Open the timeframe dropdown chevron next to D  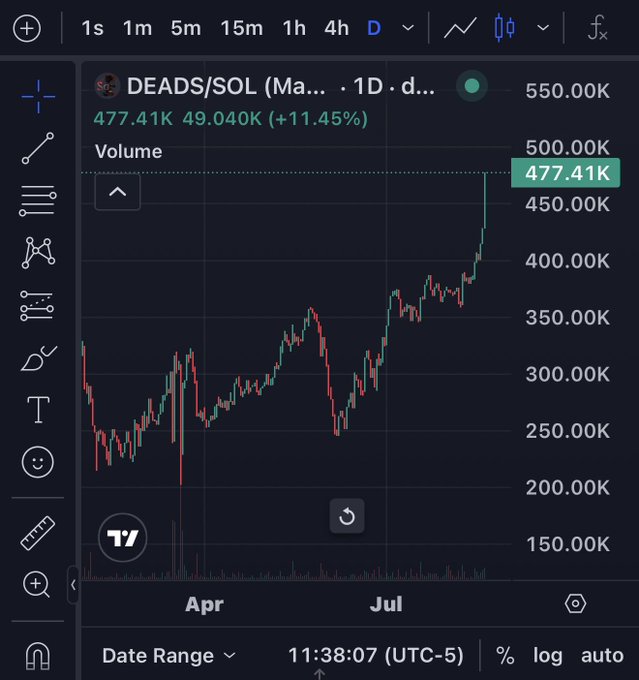coord(408,28)
